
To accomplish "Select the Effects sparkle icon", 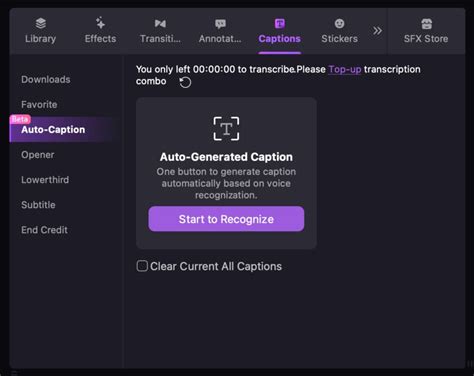I will tap(100, 23).
